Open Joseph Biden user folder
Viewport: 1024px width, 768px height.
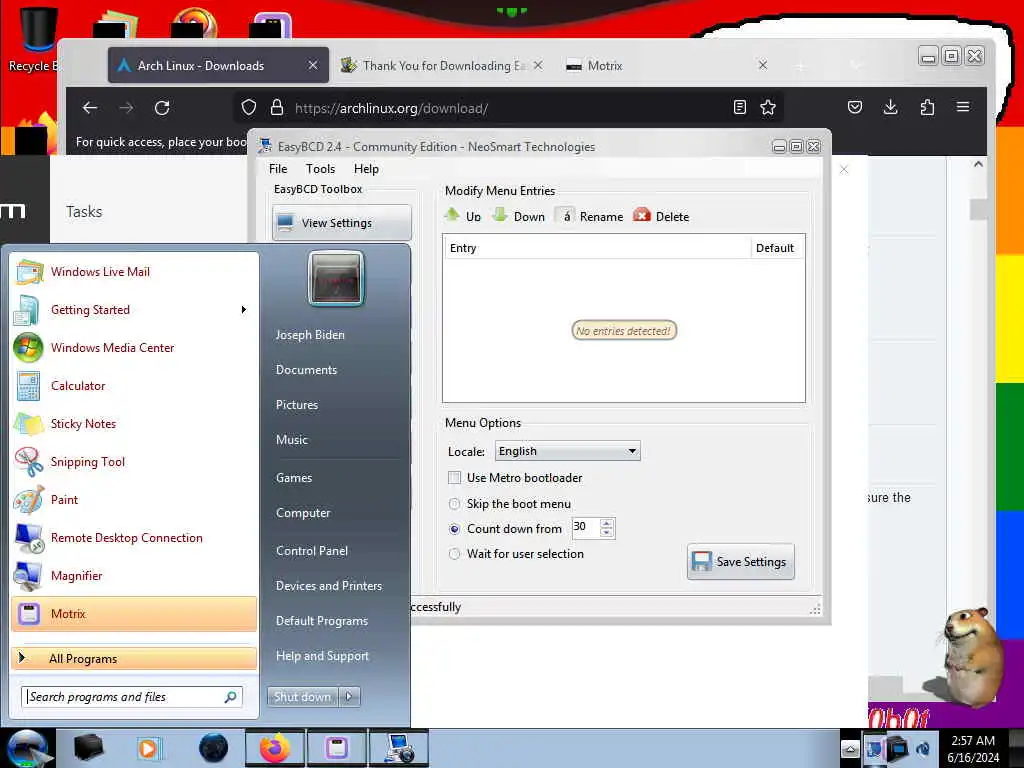coord(310,334)
